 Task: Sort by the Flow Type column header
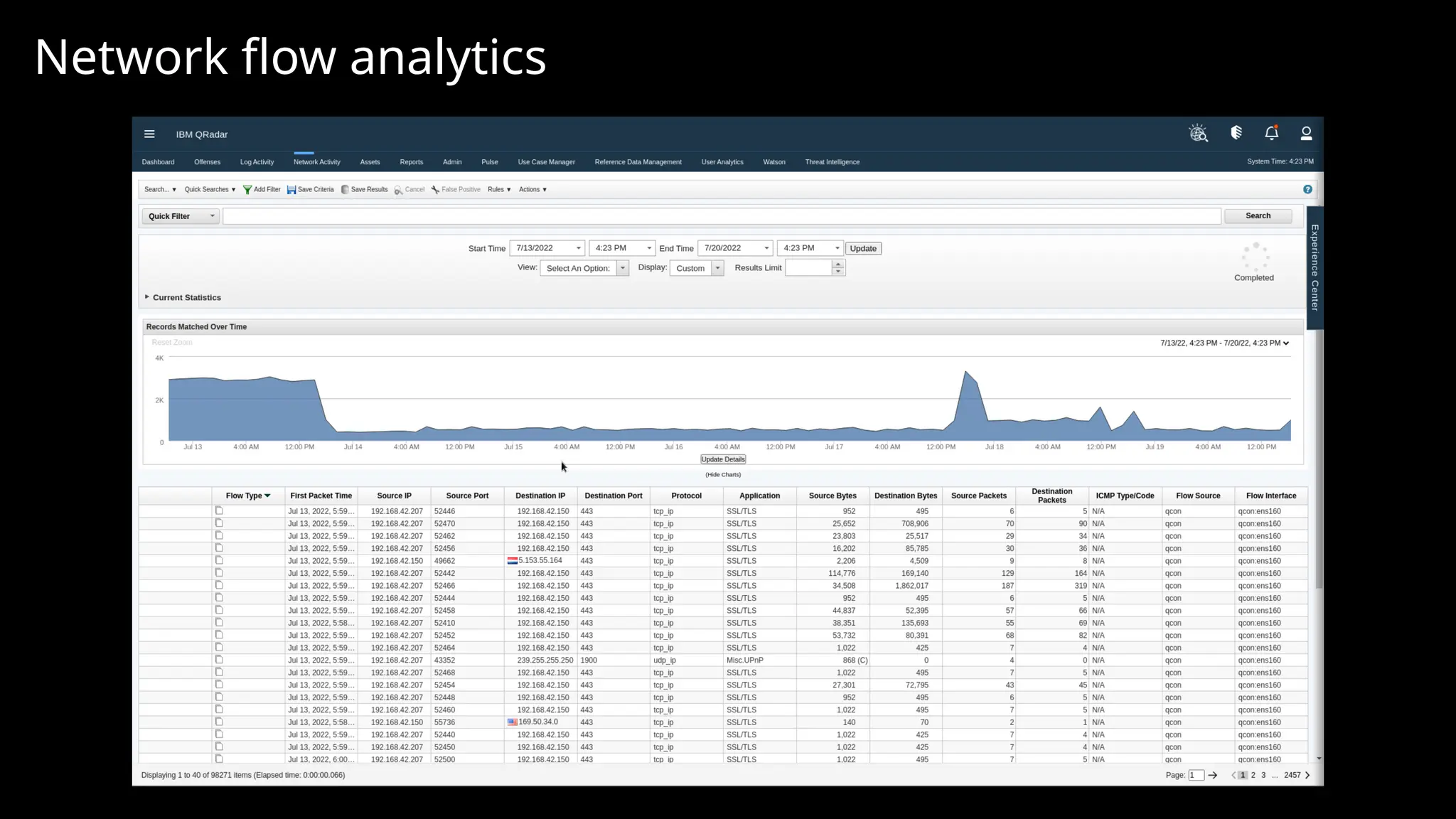(x=247, y=496)
